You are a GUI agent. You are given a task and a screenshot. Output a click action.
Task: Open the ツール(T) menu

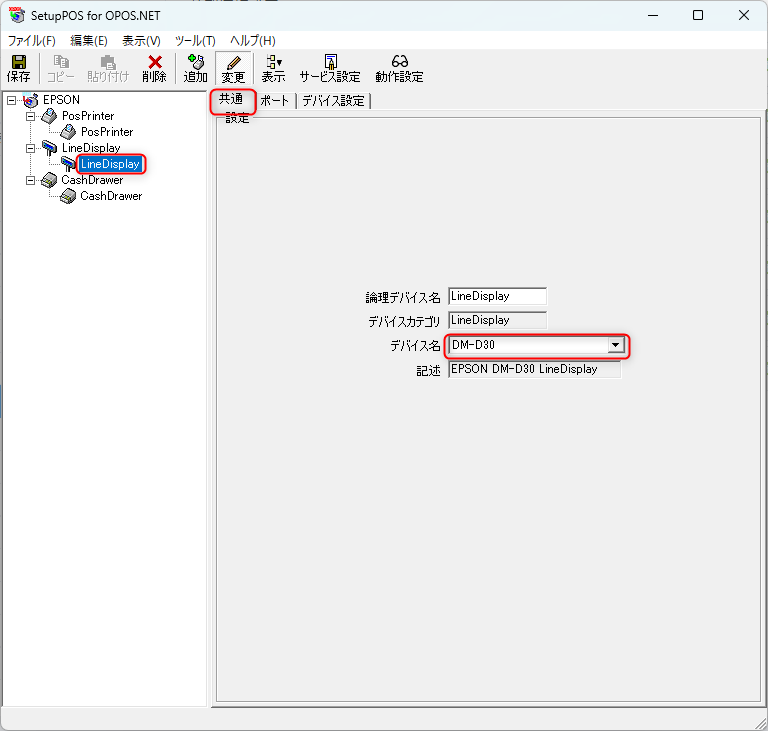195,41
